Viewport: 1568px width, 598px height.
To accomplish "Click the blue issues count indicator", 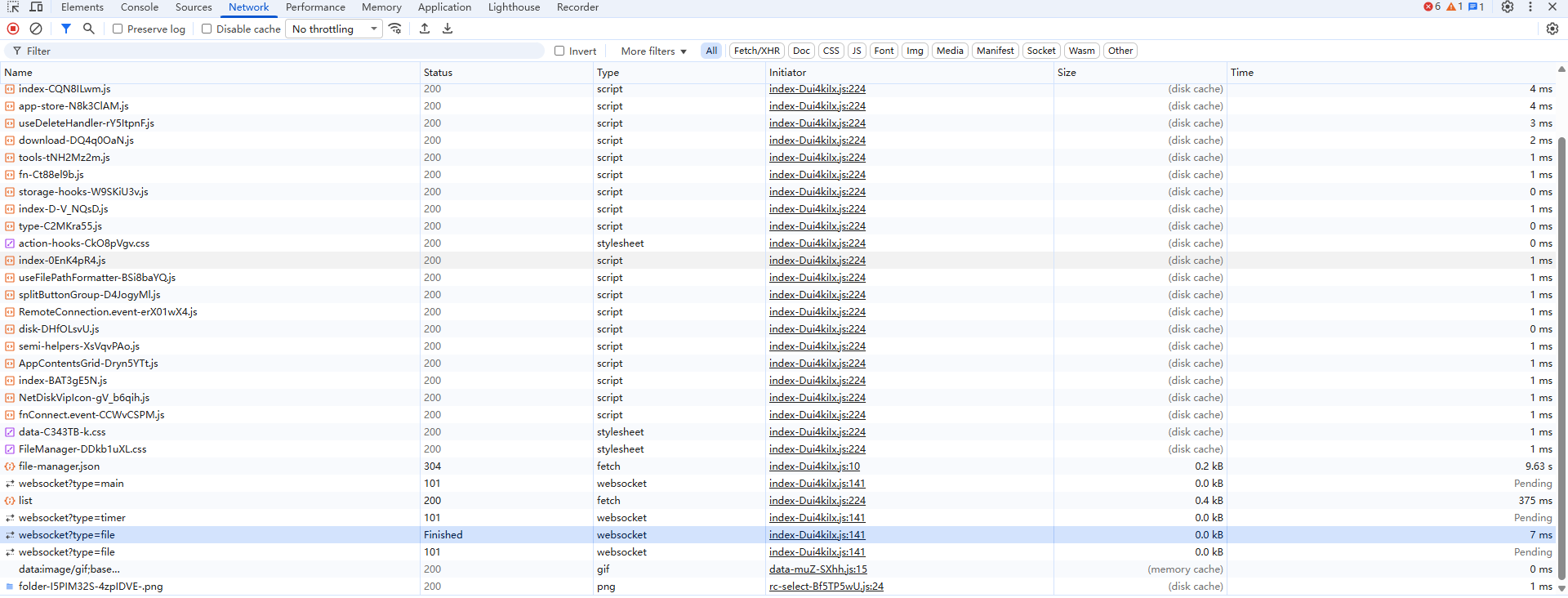I will (x=1477, y=7).
